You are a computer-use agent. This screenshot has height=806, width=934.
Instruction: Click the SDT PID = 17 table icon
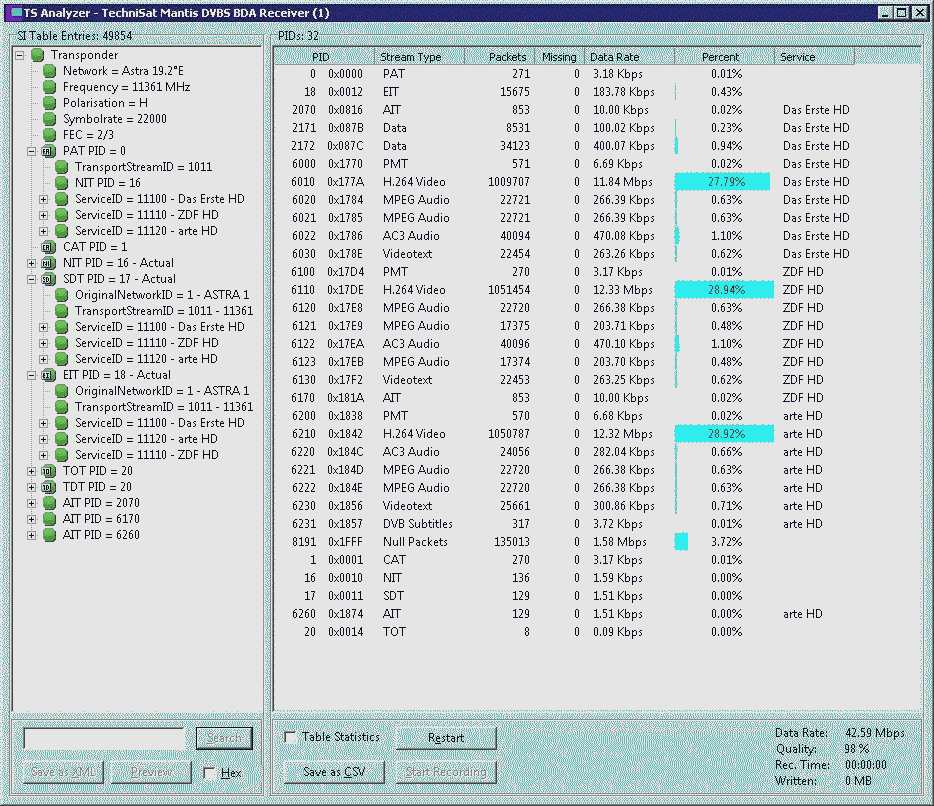click(x=47, y=279)
